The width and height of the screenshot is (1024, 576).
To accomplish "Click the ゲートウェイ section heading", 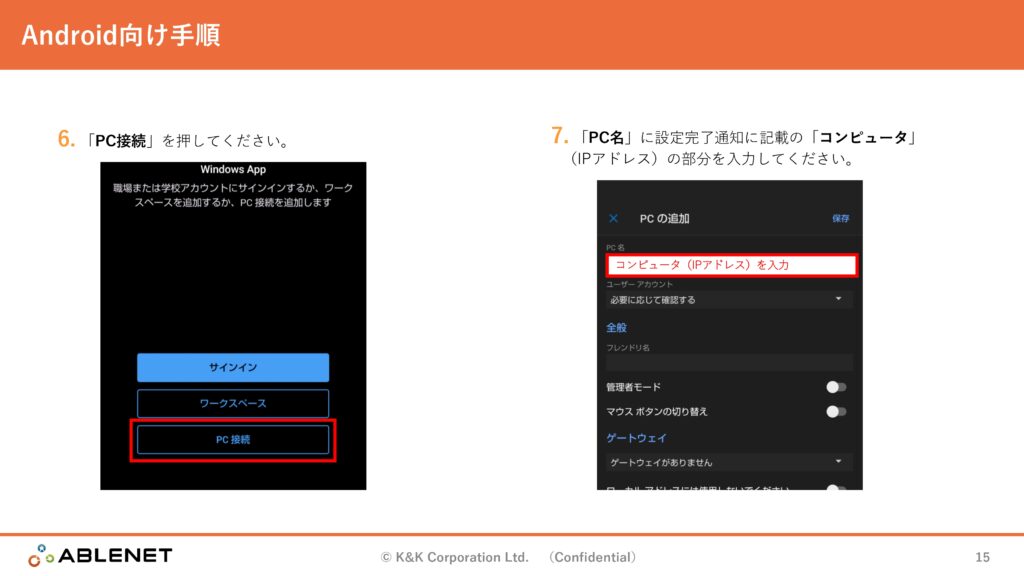I will pos(636,438).
